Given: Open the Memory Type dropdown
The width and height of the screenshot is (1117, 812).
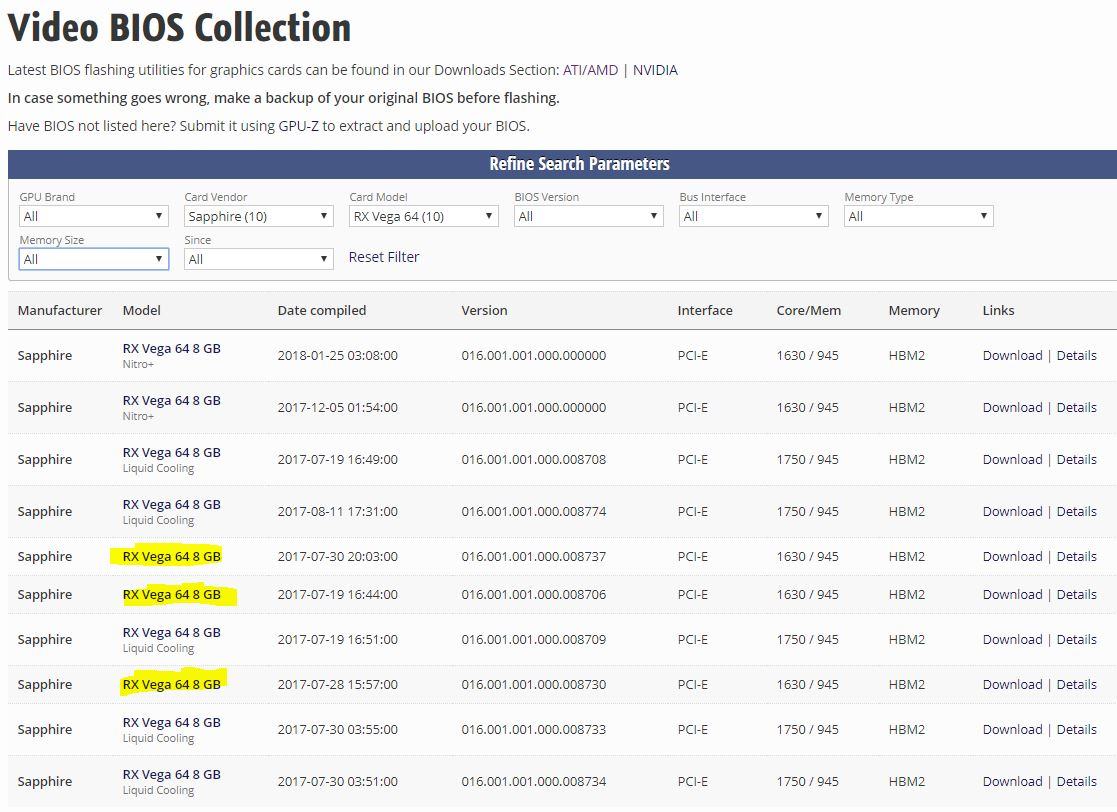Looking at the screenshot, I should (918, 216).
